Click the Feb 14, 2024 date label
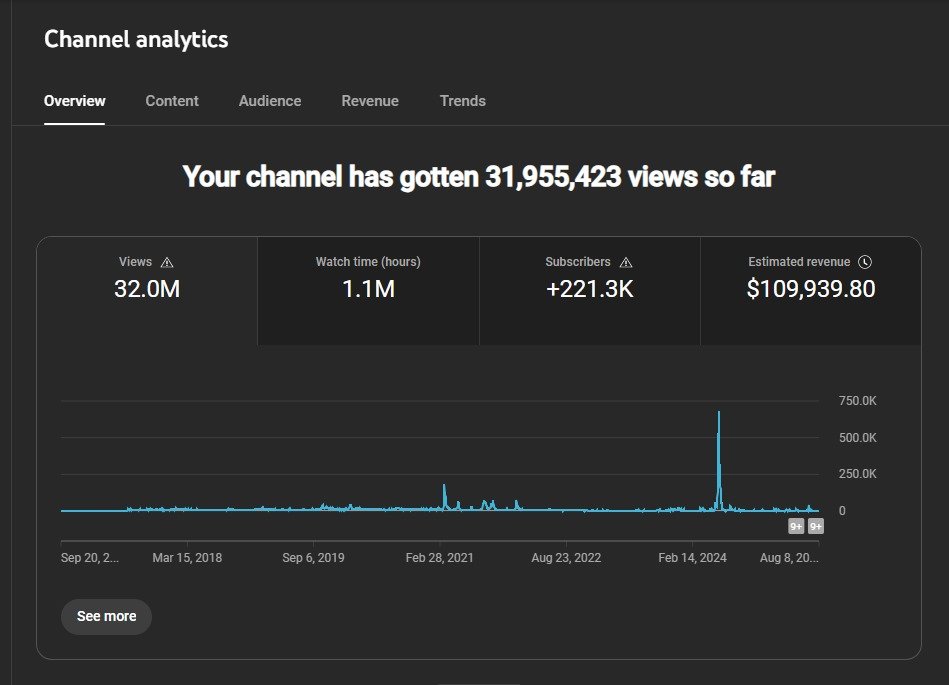 (x=692, y=558)
